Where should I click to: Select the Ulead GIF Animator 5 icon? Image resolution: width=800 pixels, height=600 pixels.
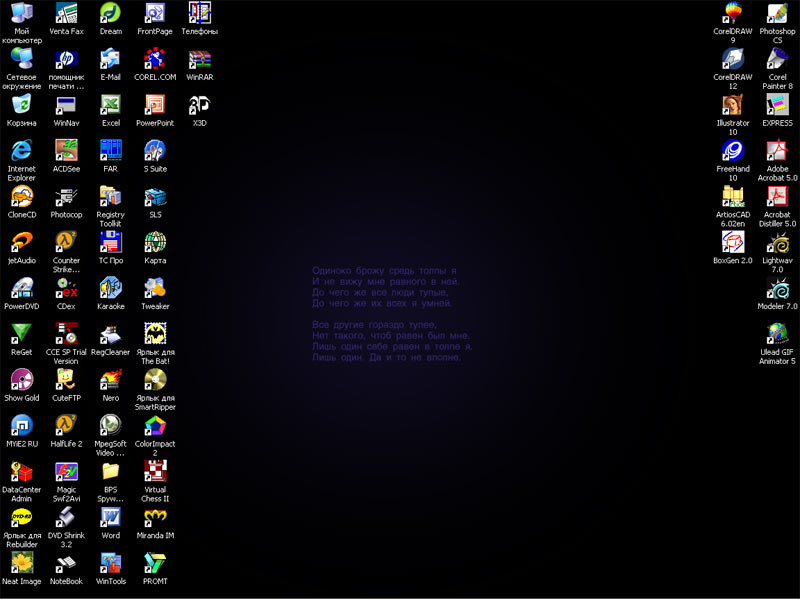click(x=777, y=334)
